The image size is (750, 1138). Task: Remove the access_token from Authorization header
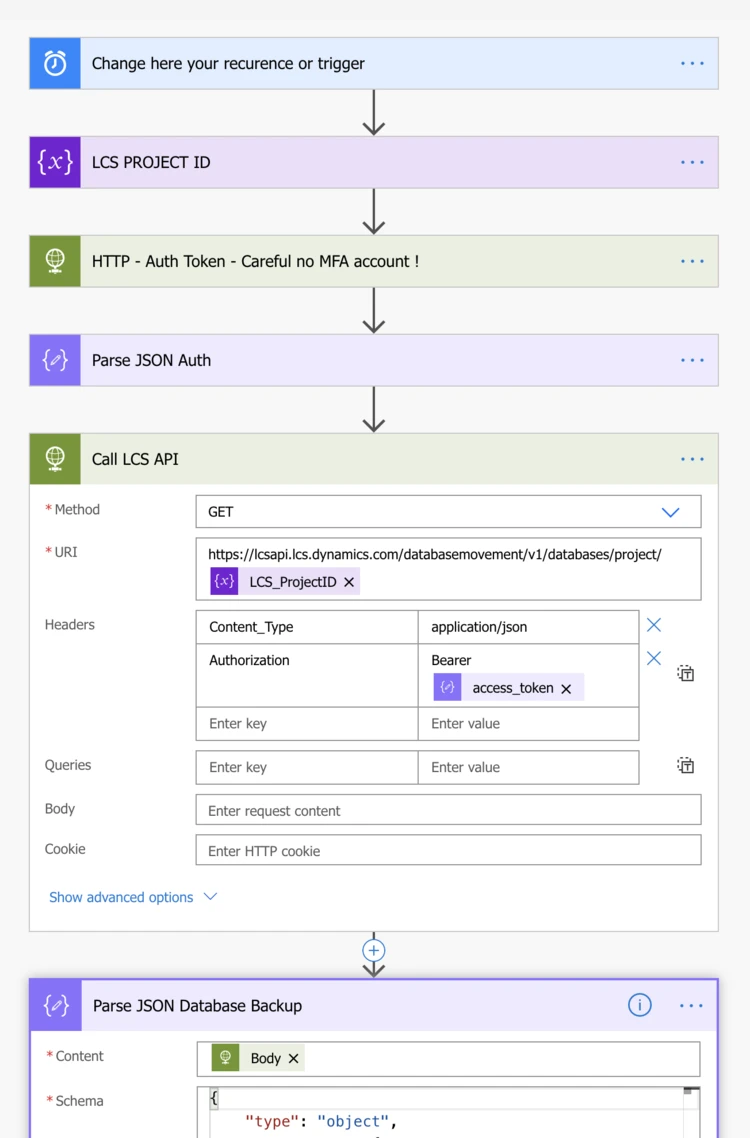tap(566, 688)
